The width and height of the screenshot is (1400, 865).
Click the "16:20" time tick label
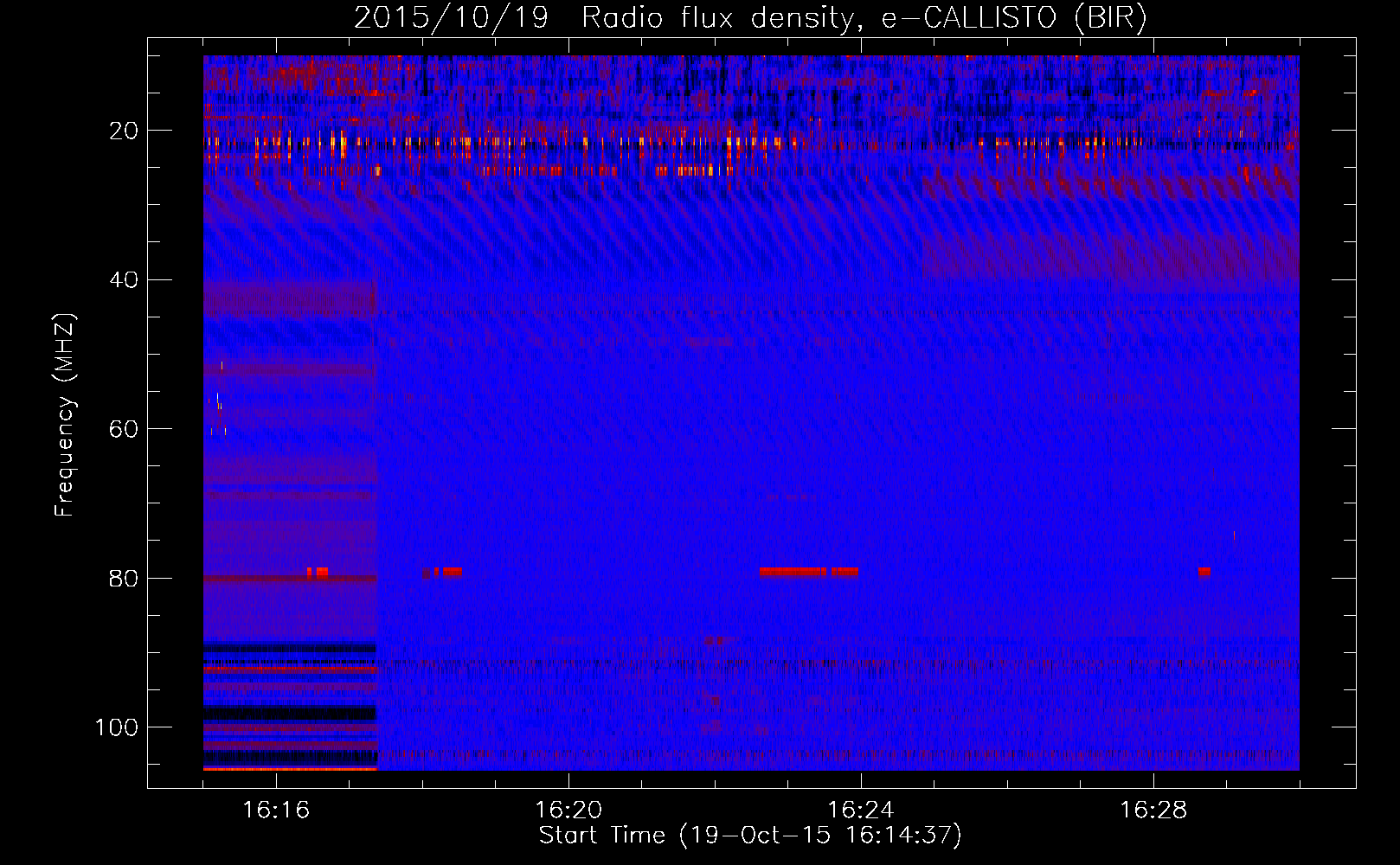[x=568, y=811]
